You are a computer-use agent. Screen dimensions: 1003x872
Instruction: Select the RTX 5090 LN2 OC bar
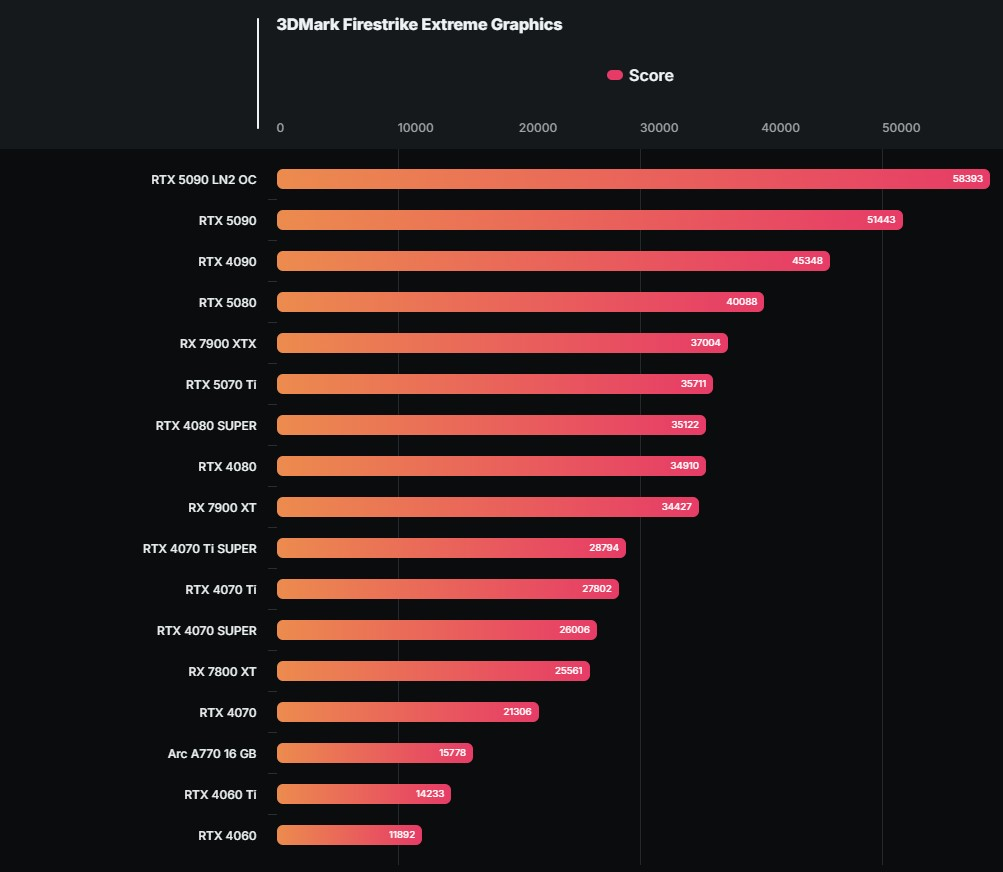(633, 179)
